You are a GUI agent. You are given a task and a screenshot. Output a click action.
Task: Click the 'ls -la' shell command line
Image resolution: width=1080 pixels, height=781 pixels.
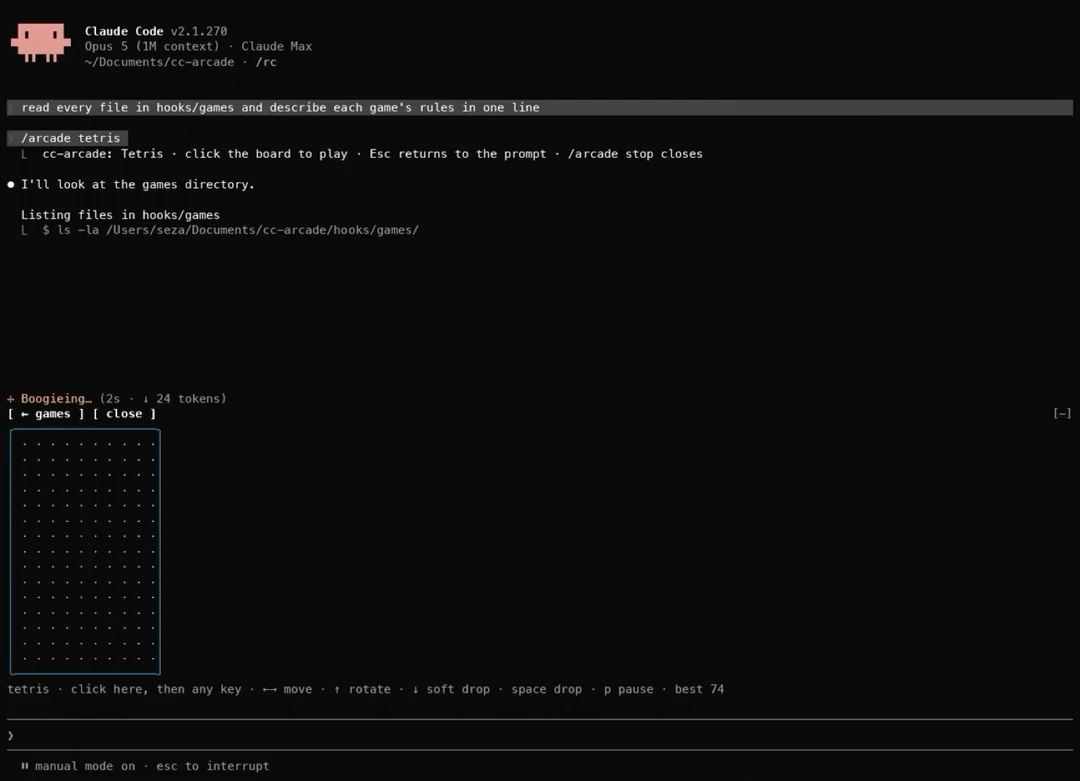coord(230,230)
